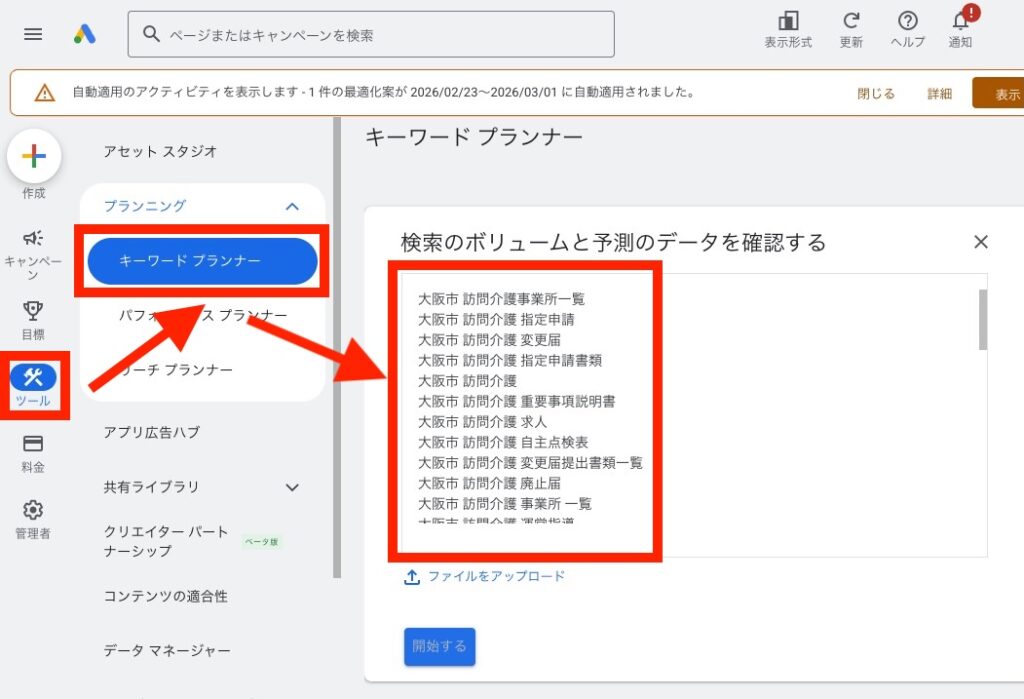Open the 通知 notifications bell
Image resolution: width=1024 pixels, height=699 pixels.
960,22
